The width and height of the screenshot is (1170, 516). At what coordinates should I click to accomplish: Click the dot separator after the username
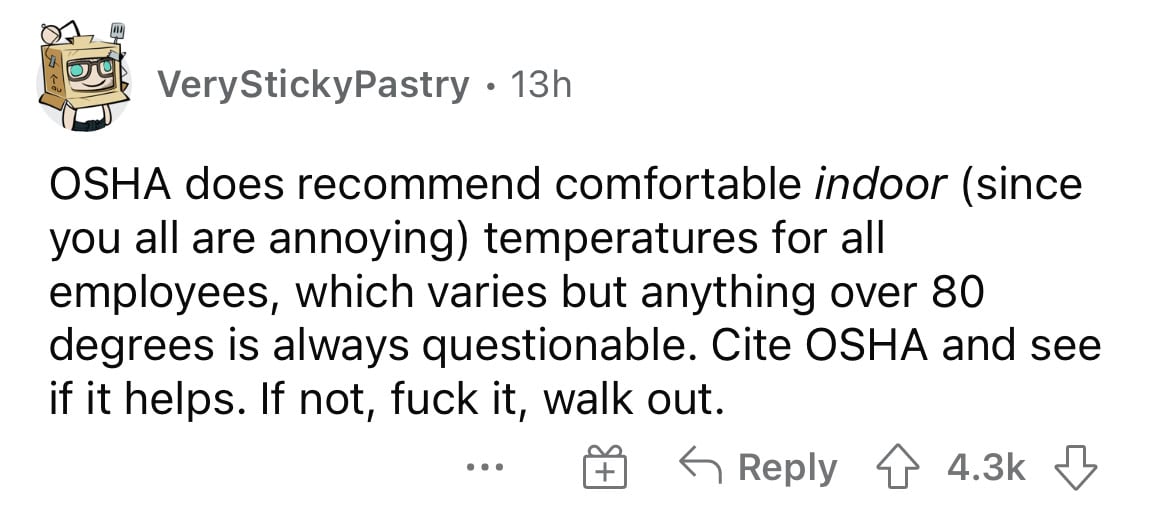489,88
